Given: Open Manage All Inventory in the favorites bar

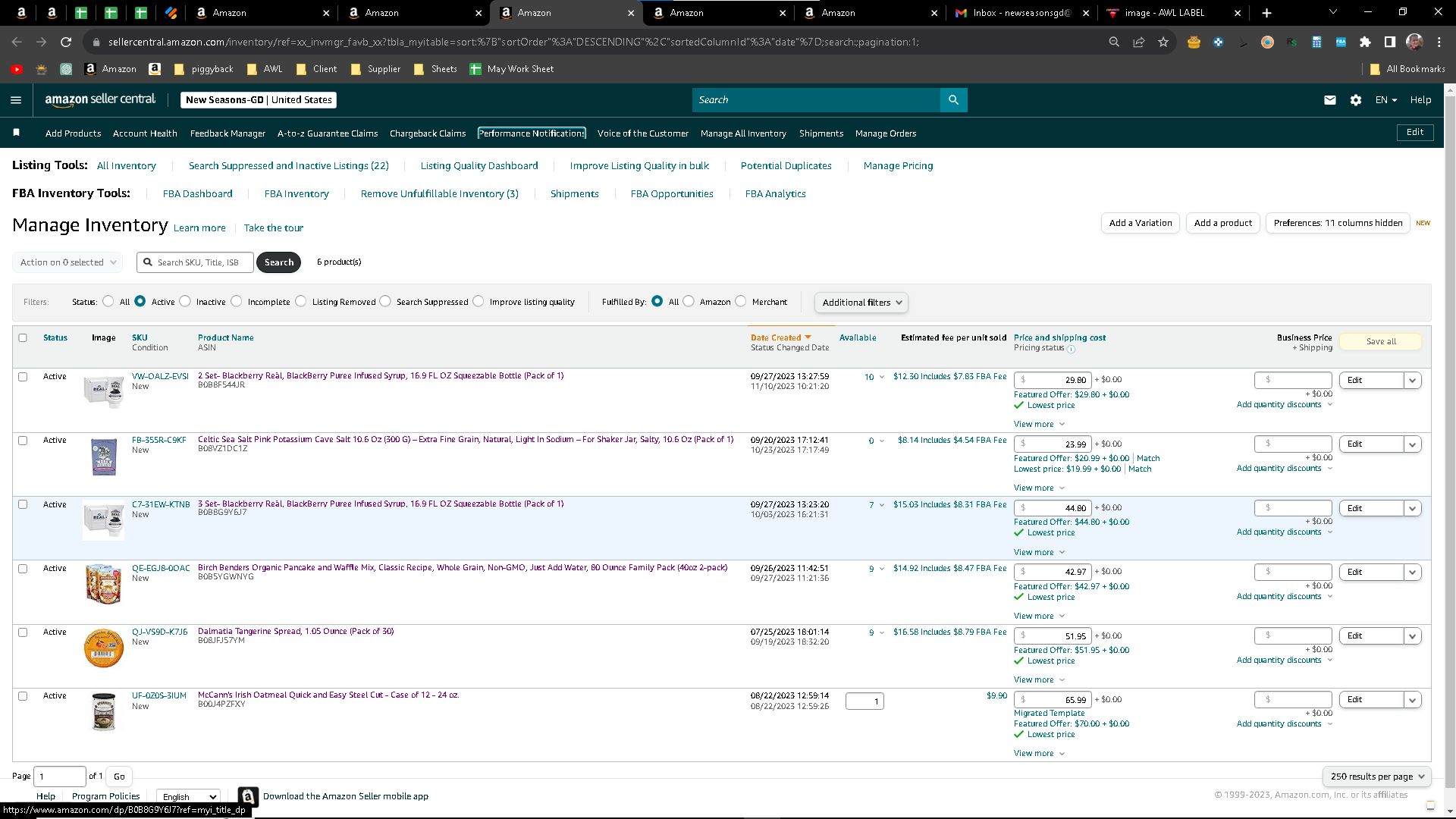Looking at the screenshot, I should point(743,133).
